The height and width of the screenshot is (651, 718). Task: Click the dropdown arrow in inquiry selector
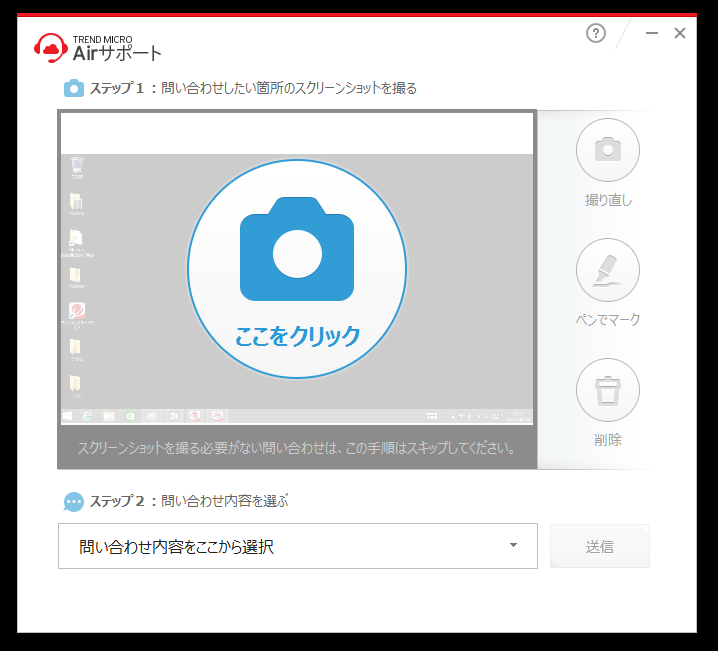513,546
